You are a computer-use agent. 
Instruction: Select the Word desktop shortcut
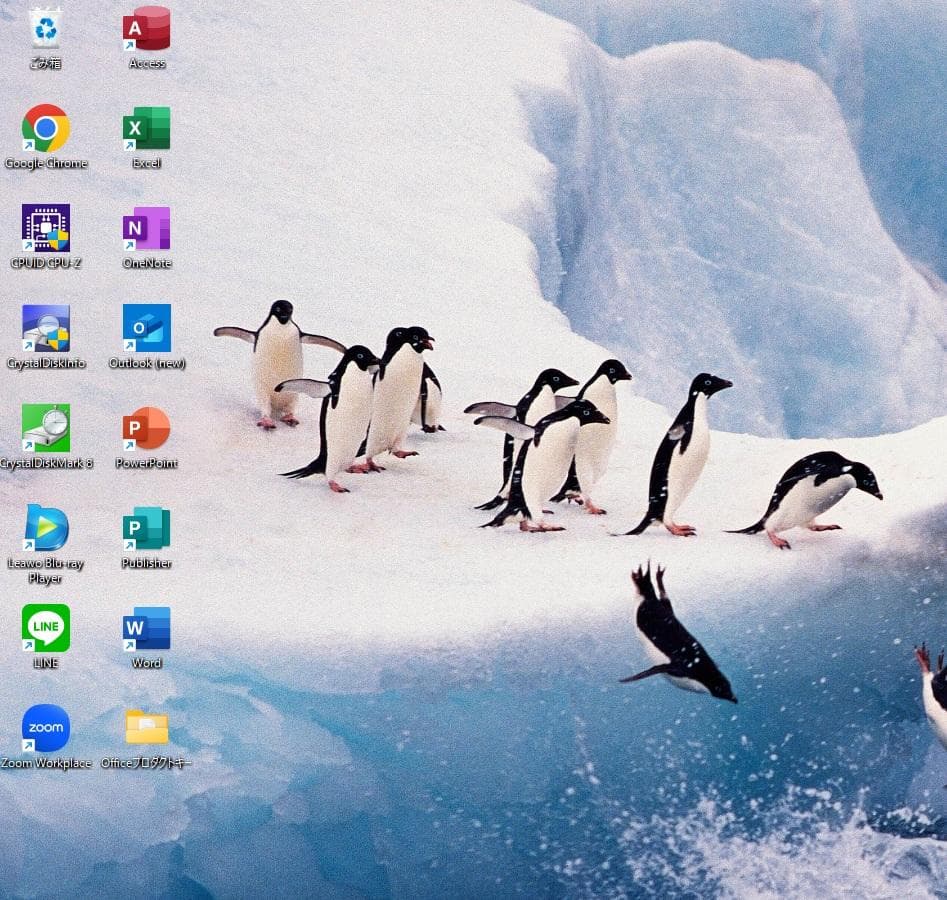(146, 628)
